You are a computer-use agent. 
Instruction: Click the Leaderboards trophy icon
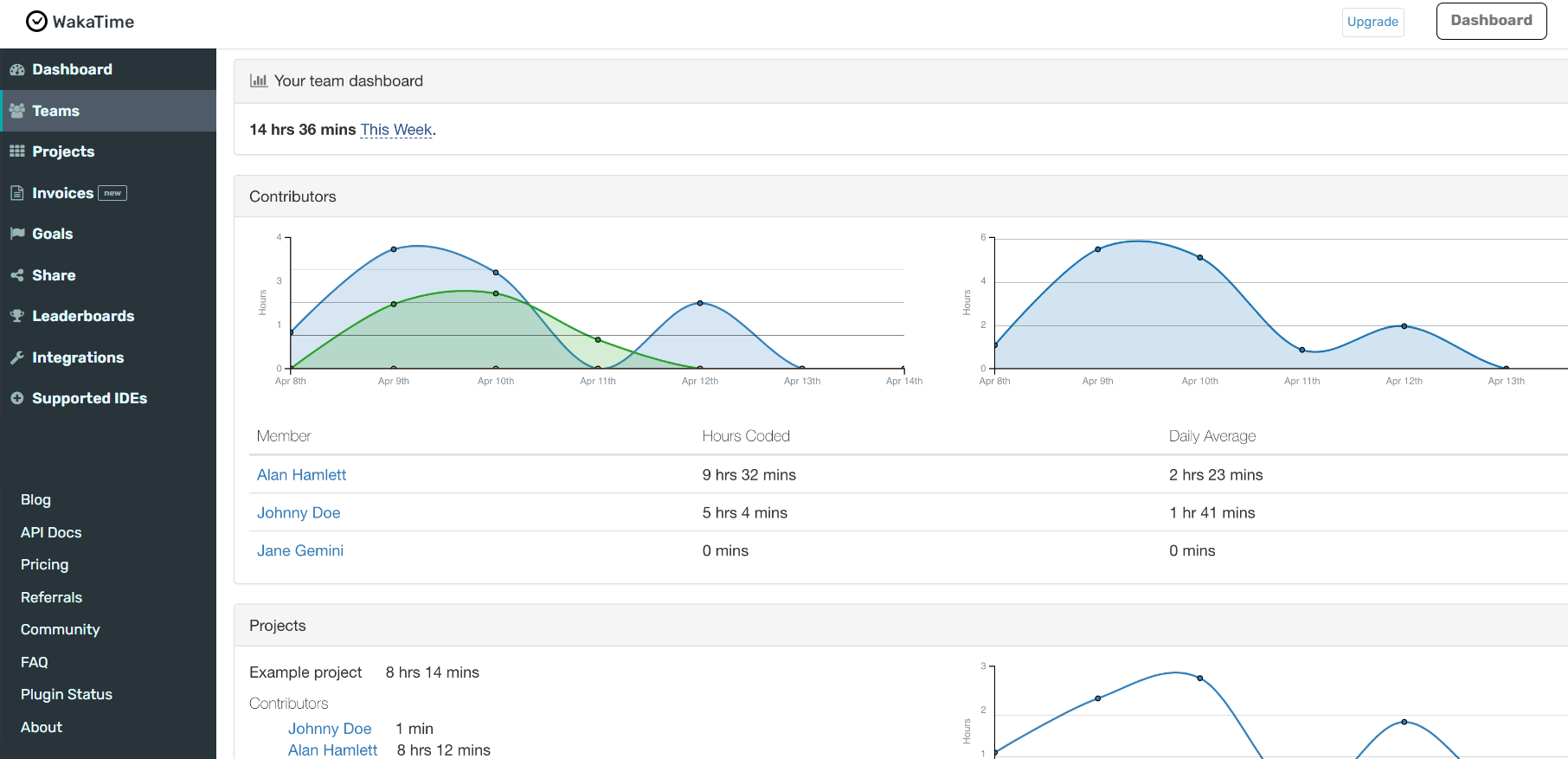tap(17, 316)
